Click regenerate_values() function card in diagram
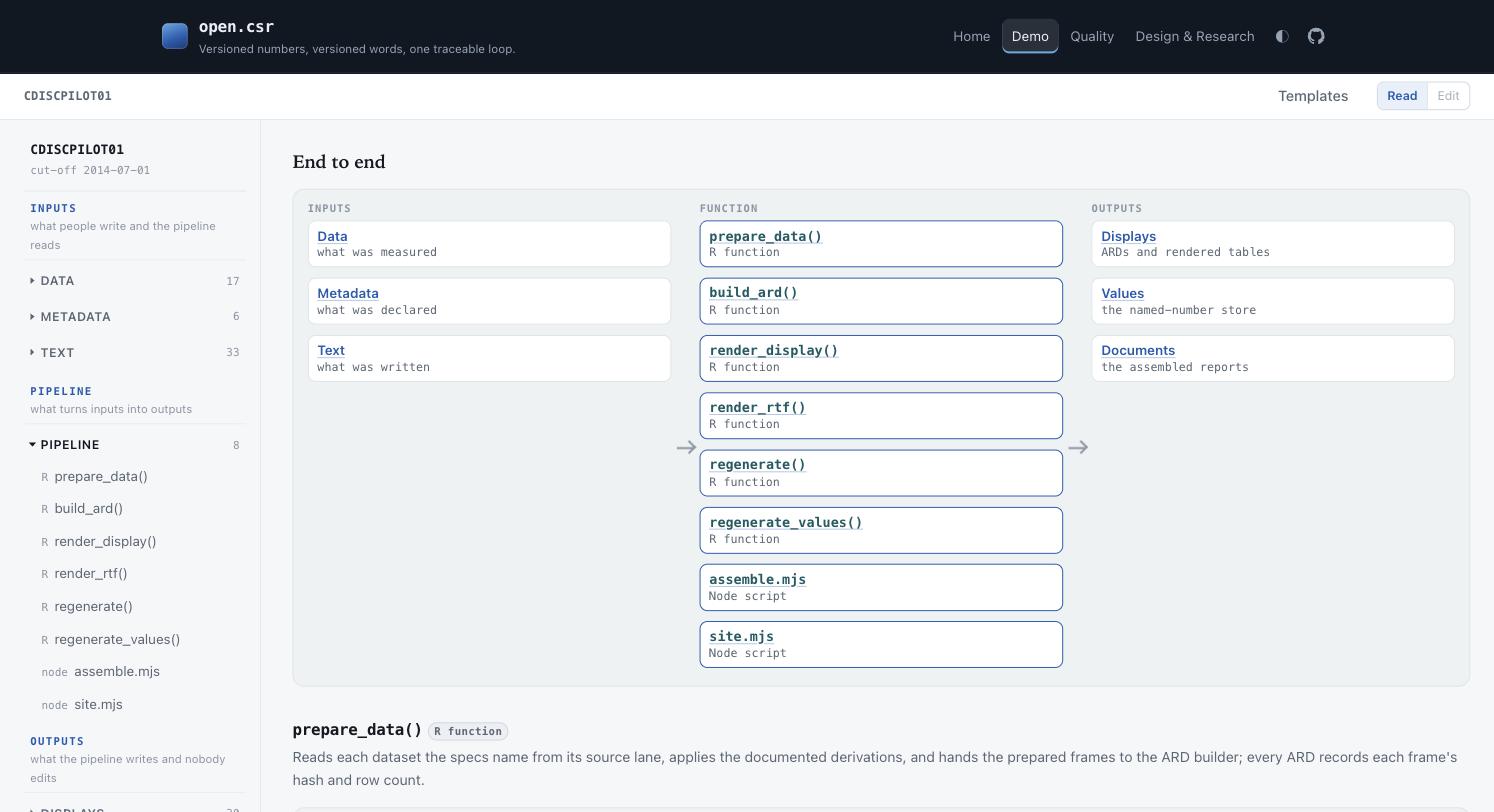Image resolution: width=1494 pixels, height=812 pixels. pos(881,530)
